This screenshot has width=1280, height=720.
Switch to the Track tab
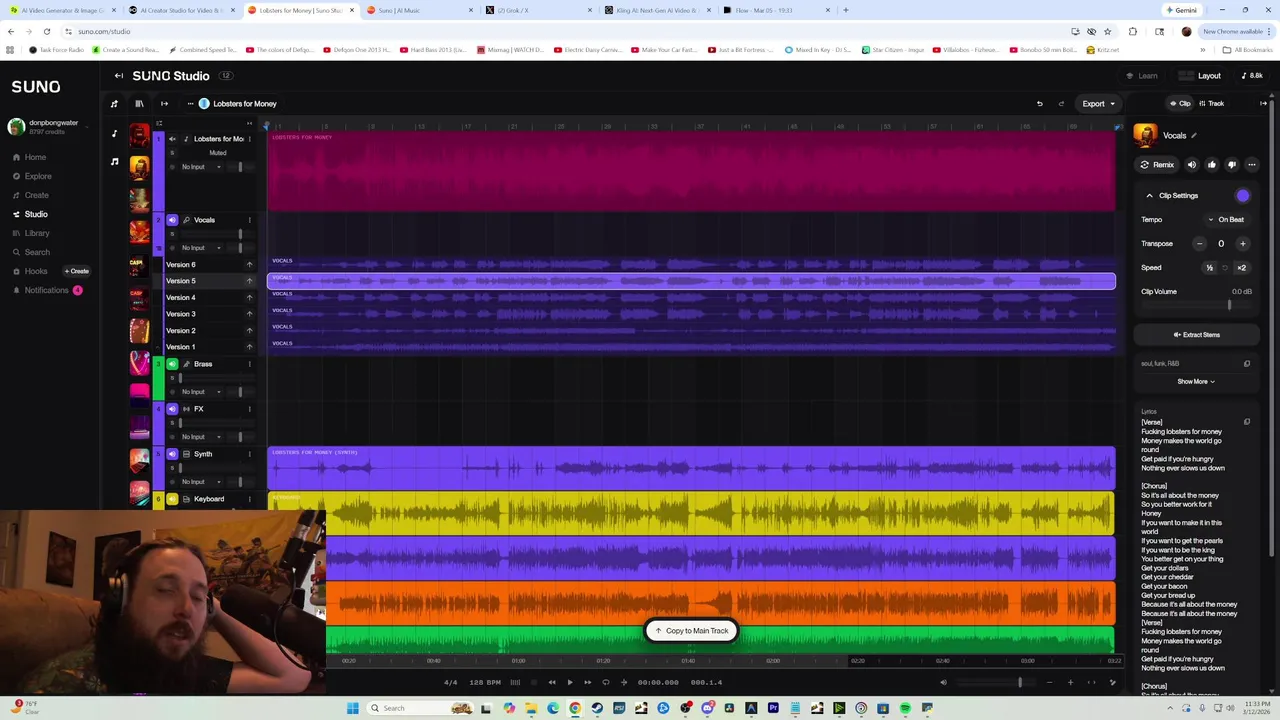point(1212,103)
